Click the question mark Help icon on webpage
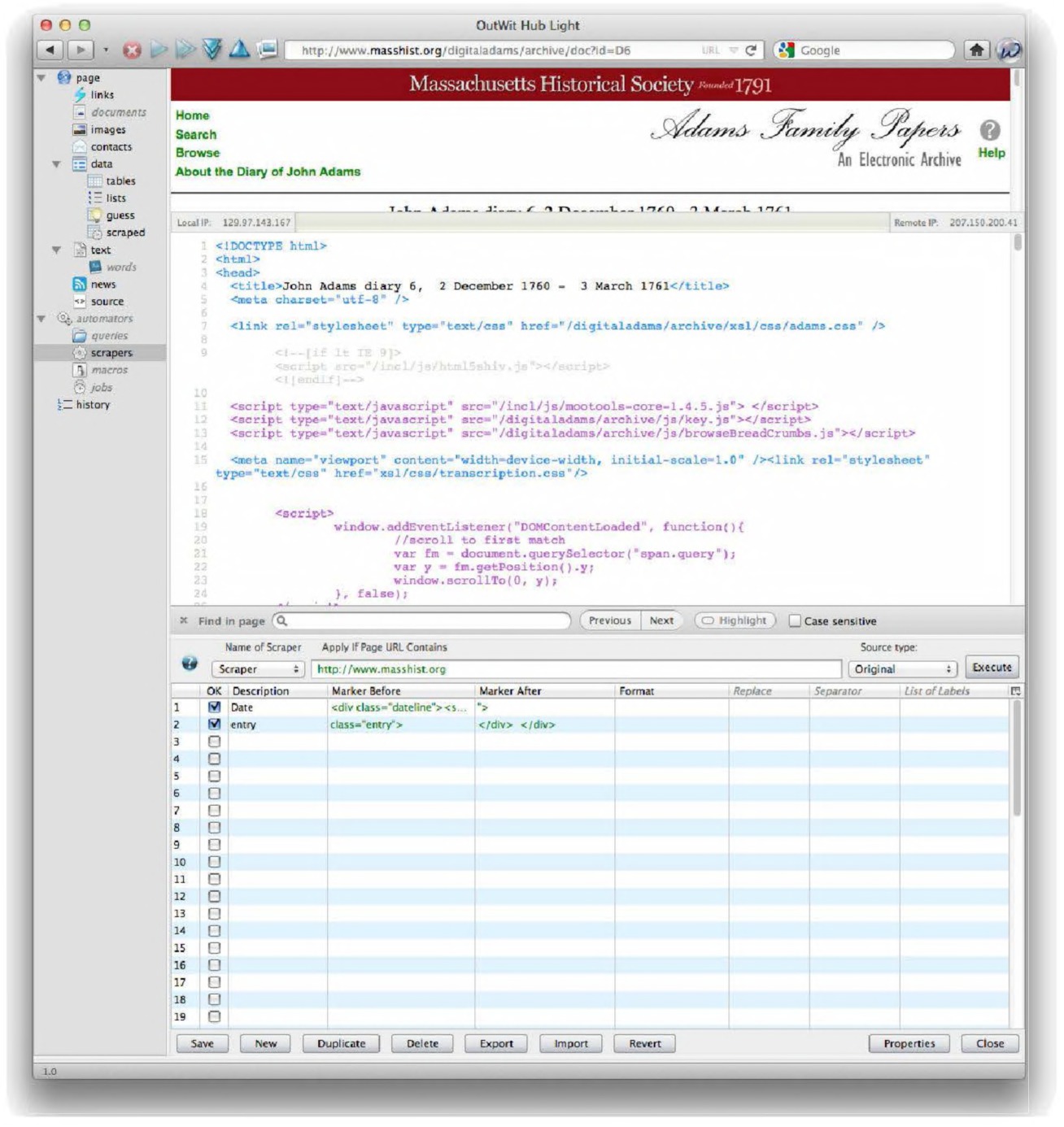The image size is (1064, 1127). point(990,130)
